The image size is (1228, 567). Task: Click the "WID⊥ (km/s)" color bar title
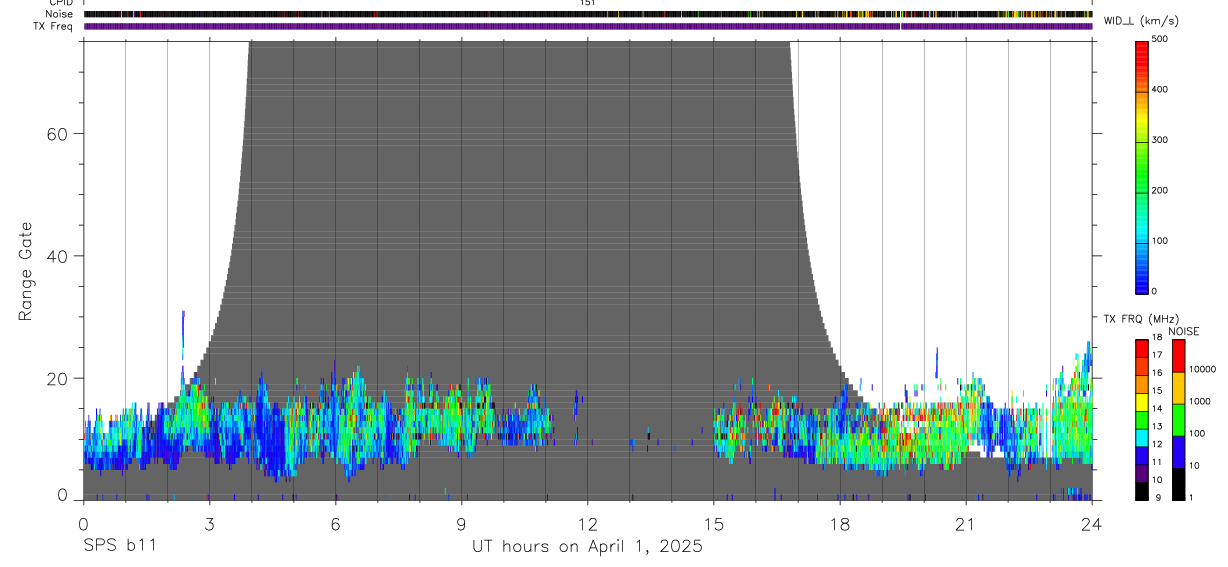(x=1143, y=21)
